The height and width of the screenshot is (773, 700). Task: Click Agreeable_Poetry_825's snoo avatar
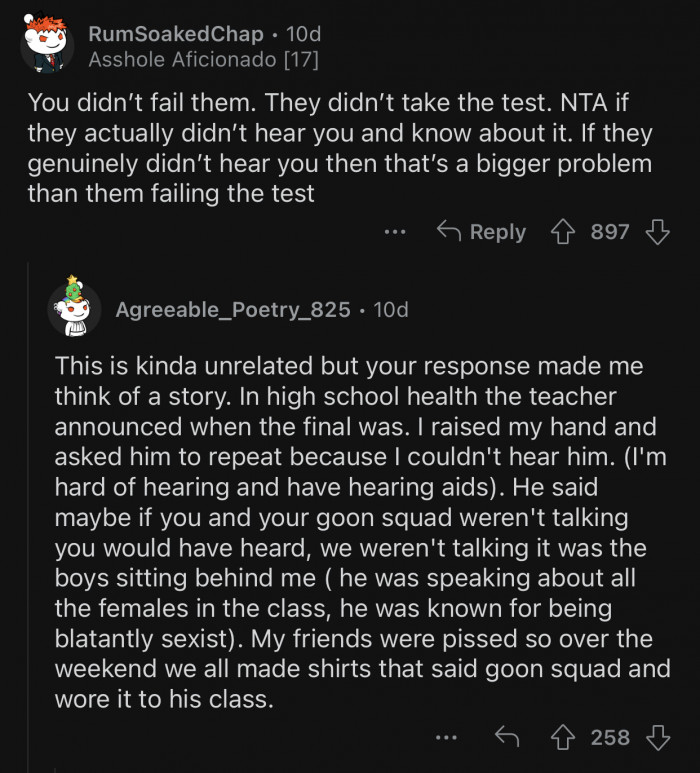click(x=74, y=308)
